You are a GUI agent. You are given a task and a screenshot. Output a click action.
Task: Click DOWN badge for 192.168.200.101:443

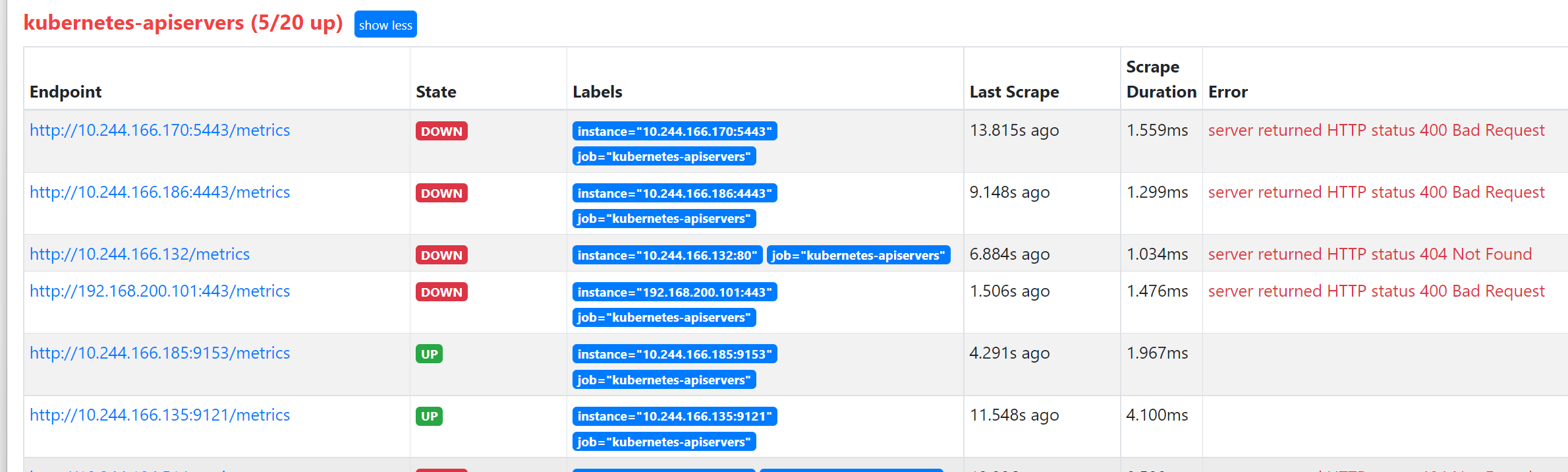pos(441,292)
